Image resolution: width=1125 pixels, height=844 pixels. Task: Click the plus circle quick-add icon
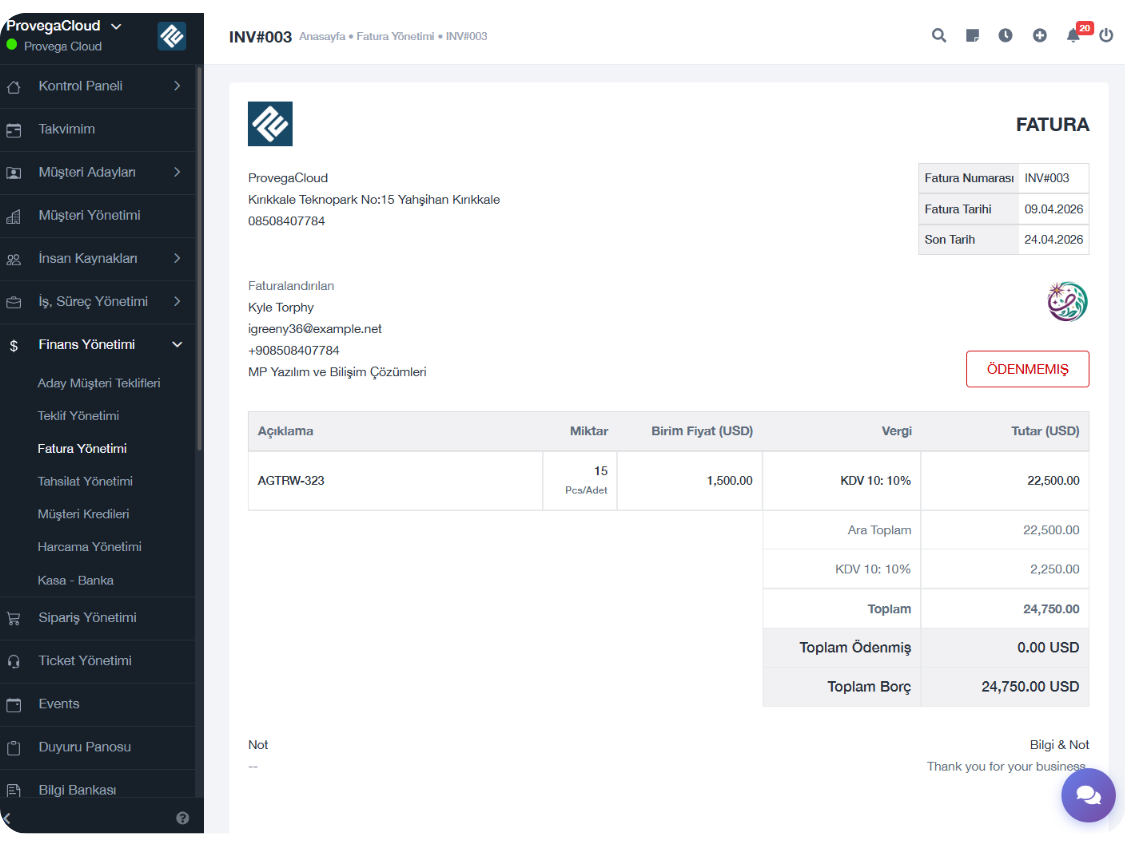1040,35
